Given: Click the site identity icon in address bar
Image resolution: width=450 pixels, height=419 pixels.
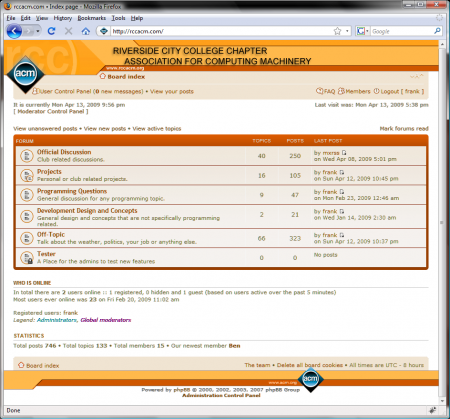Looking at the screenshot, I should point(104,31).
